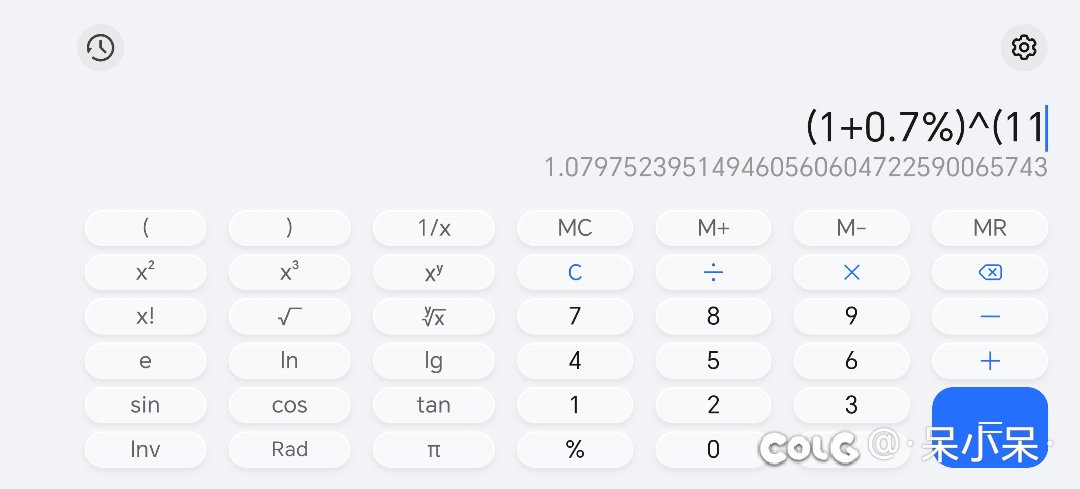
Task: Tap the minus operator
Action: pos(990,316)
